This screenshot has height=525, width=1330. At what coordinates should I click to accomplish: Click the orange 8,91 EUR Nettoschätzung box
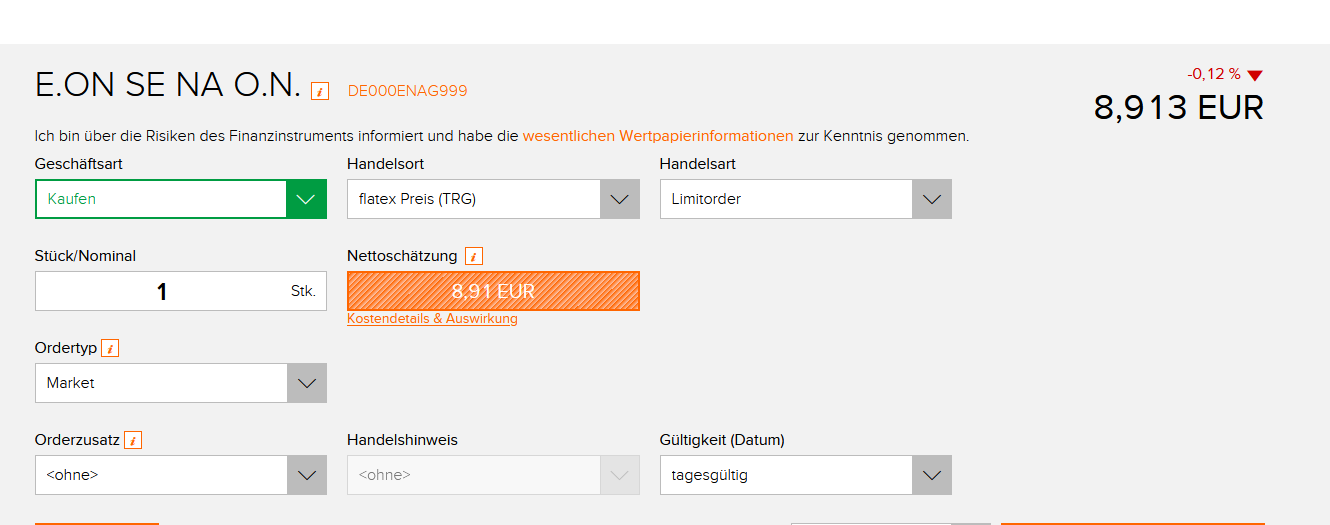[493, 291]
